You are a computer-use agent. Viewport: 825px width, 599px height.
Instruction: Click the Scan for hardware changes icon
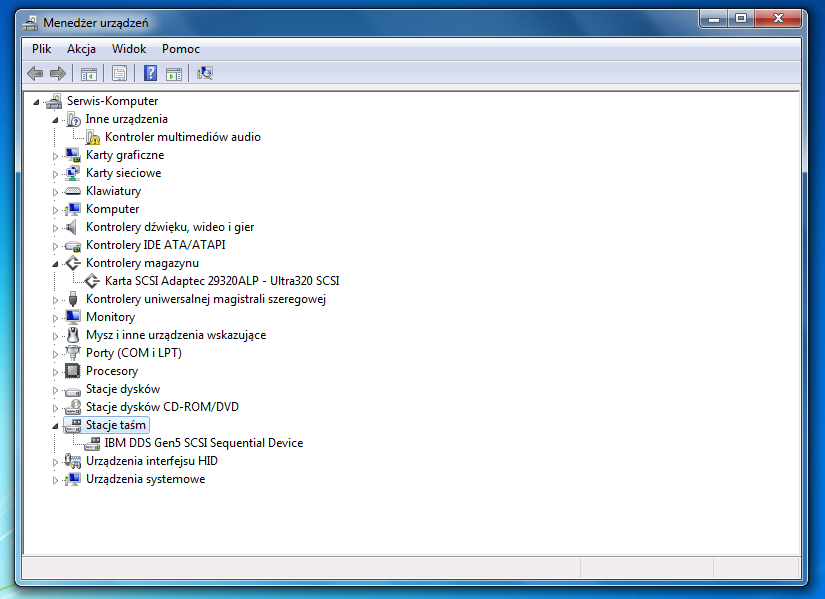click(205, 73)
